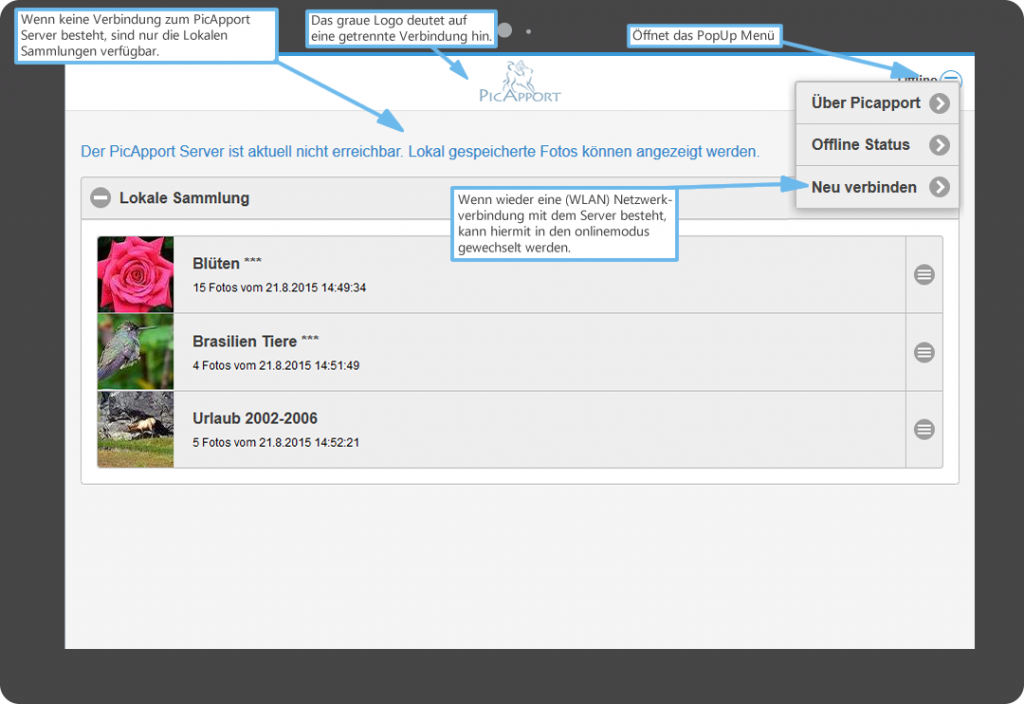Select the Über Picapport menu entry
This screenshot has width=1024, height=704.
[x=865, y=103]
